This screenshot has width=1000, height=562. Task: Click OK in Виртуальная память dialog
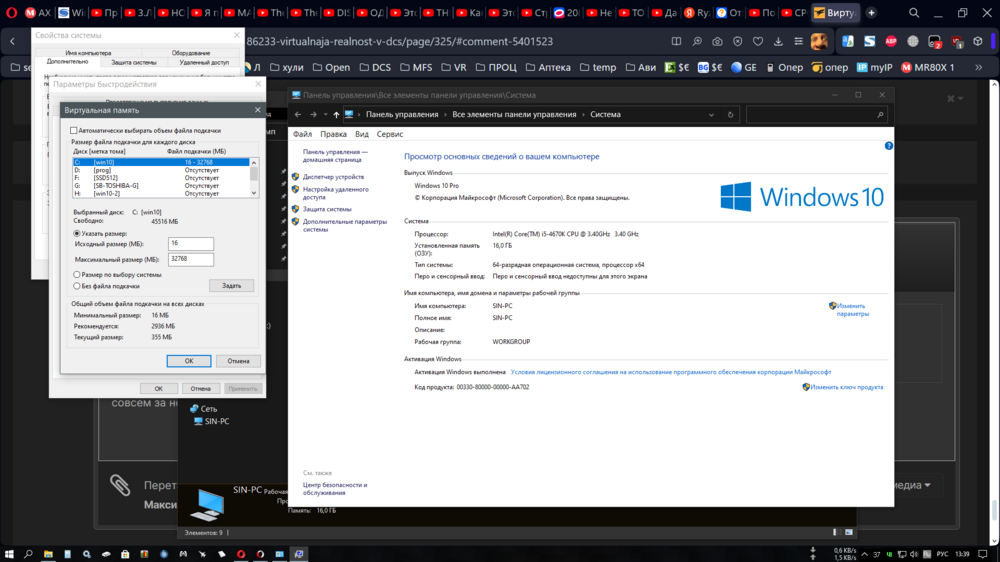189,361
